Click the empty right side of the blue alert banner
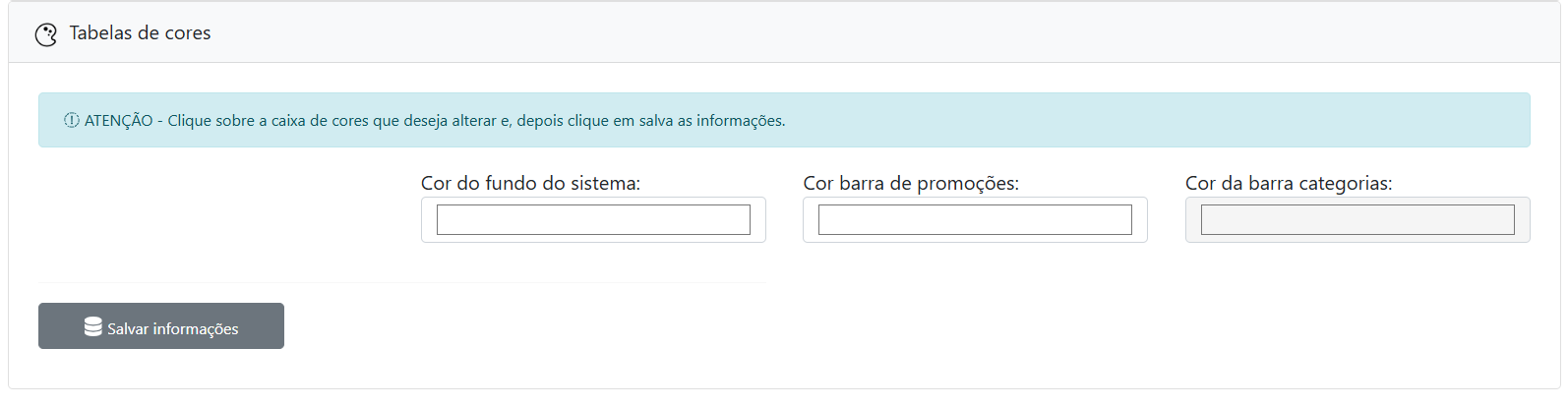Screen dimensions: 1568x407 pyautogui.click(x=1180, y=120)
